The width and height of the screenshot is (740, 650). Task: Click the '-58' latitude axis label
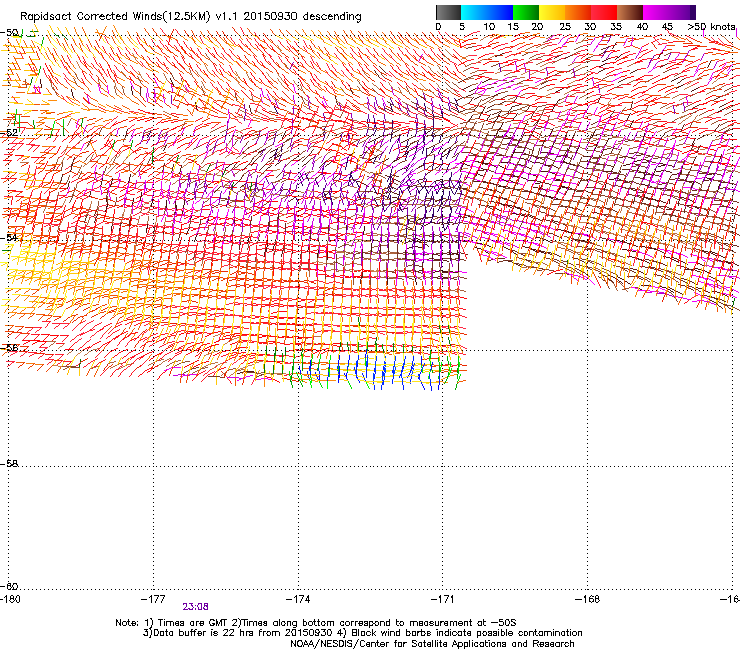pos(9,464)
